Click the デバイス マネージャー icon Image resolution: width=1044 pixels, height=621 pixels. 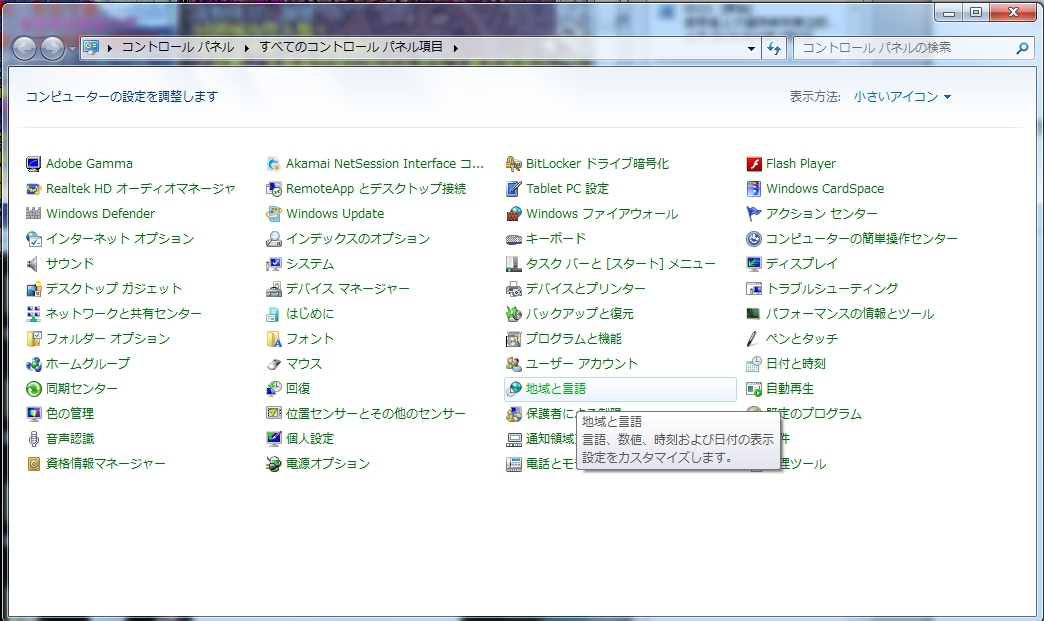[274, 289]
